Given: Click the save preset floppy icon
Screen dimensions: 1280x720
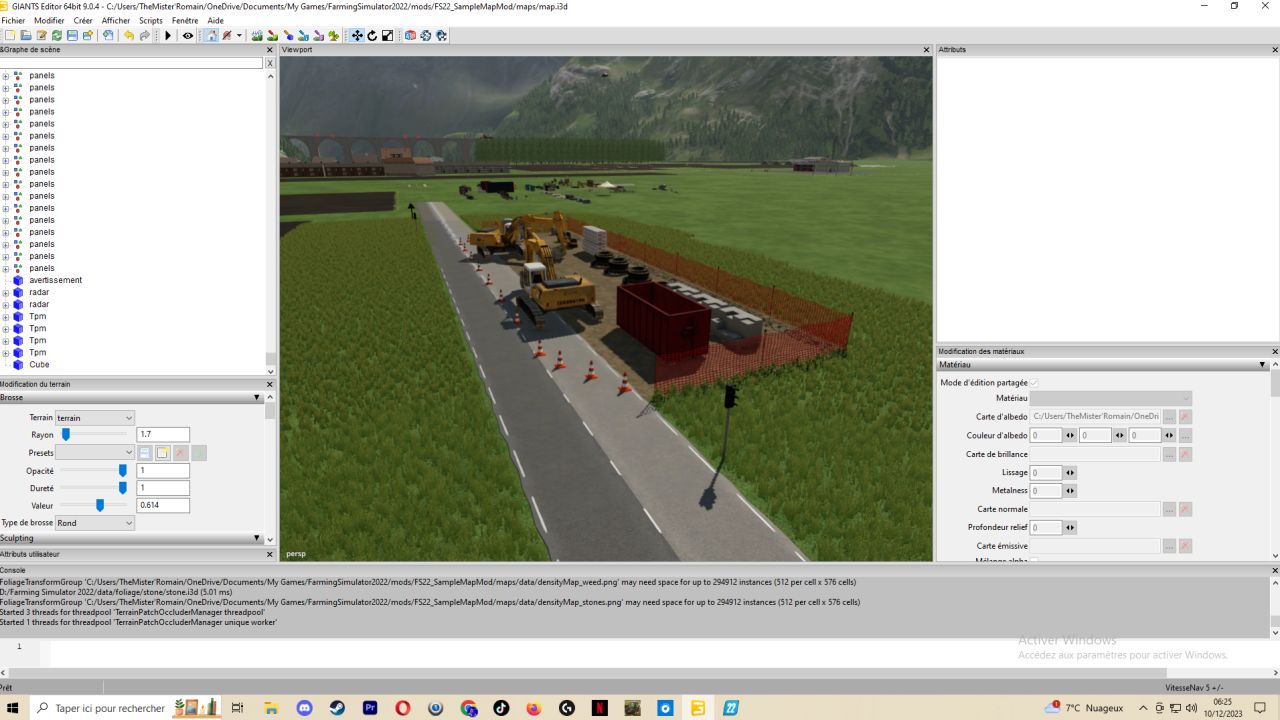Looking at the screenshot, I should pos(145,453).
